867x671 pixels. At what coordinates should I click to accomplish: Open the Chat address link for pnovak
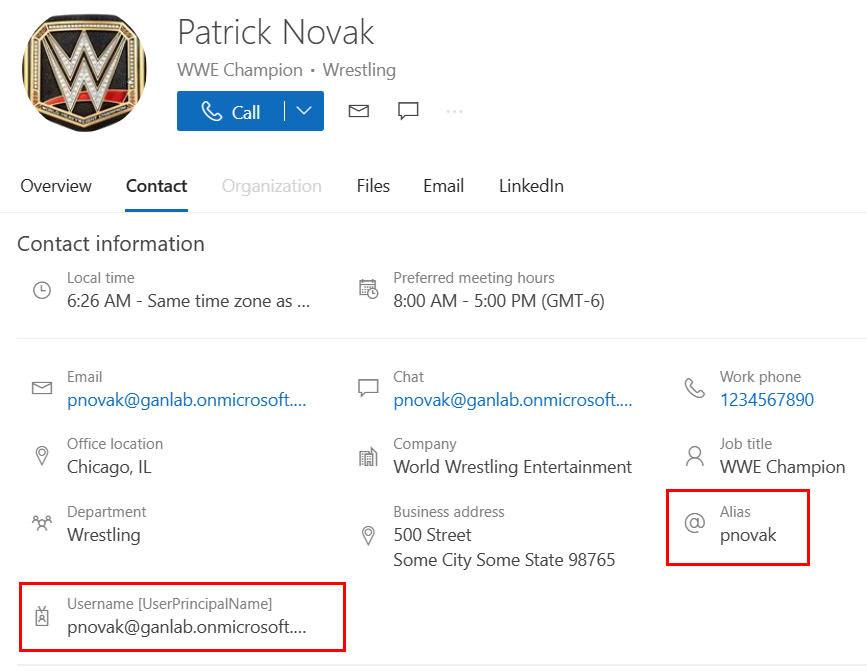pos(512,400)
